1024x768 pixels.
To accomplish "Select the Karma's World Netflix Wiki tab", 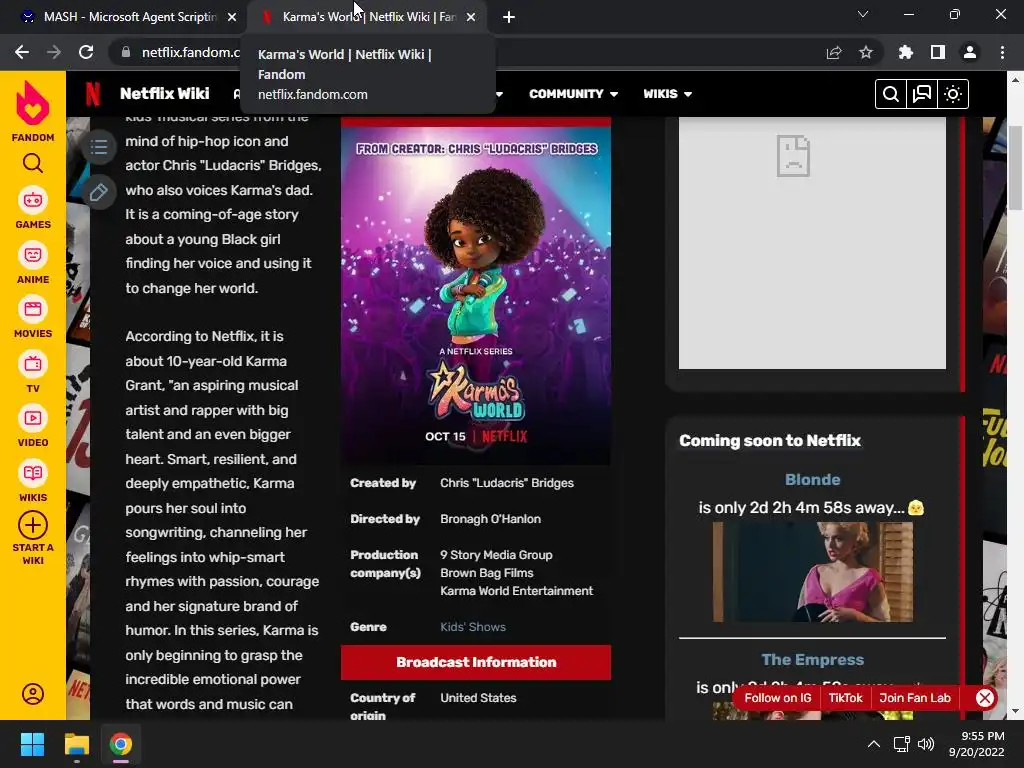I will pyautogui.click(x=369, y=17).
